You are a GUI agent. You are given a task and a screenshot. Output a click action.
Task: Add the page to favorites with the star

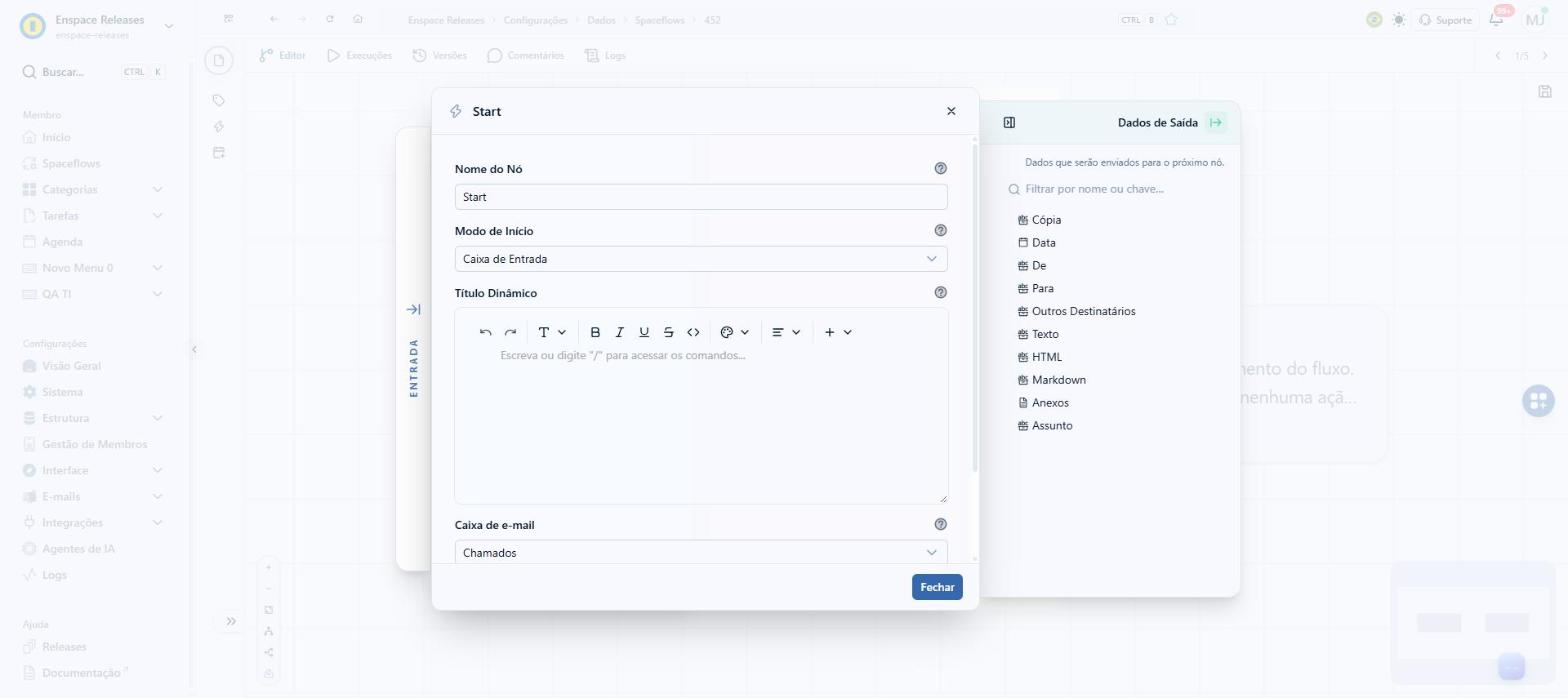[x=1171, y=20]
